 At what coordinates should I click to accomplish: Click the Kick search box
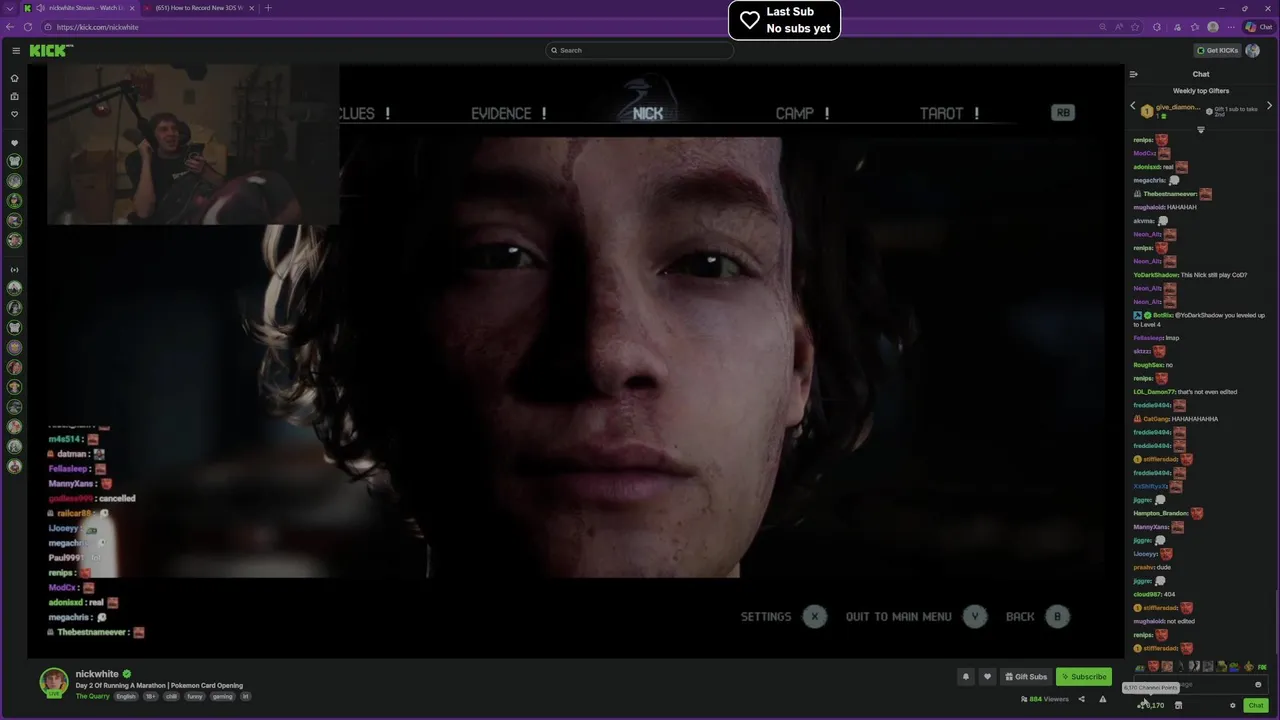(x=639, y=50)
